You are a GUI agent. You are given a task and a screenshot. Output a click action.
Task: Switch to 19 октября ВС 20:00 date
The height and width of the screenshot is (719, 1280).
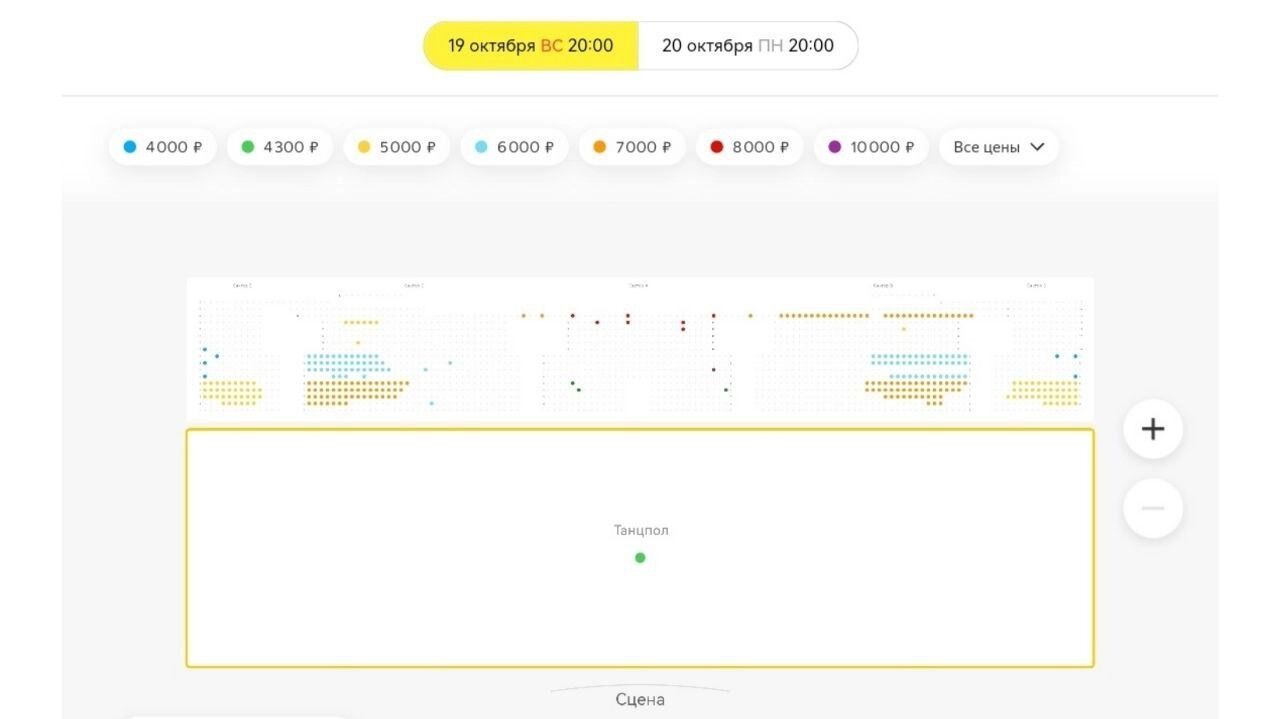(531, 46)
